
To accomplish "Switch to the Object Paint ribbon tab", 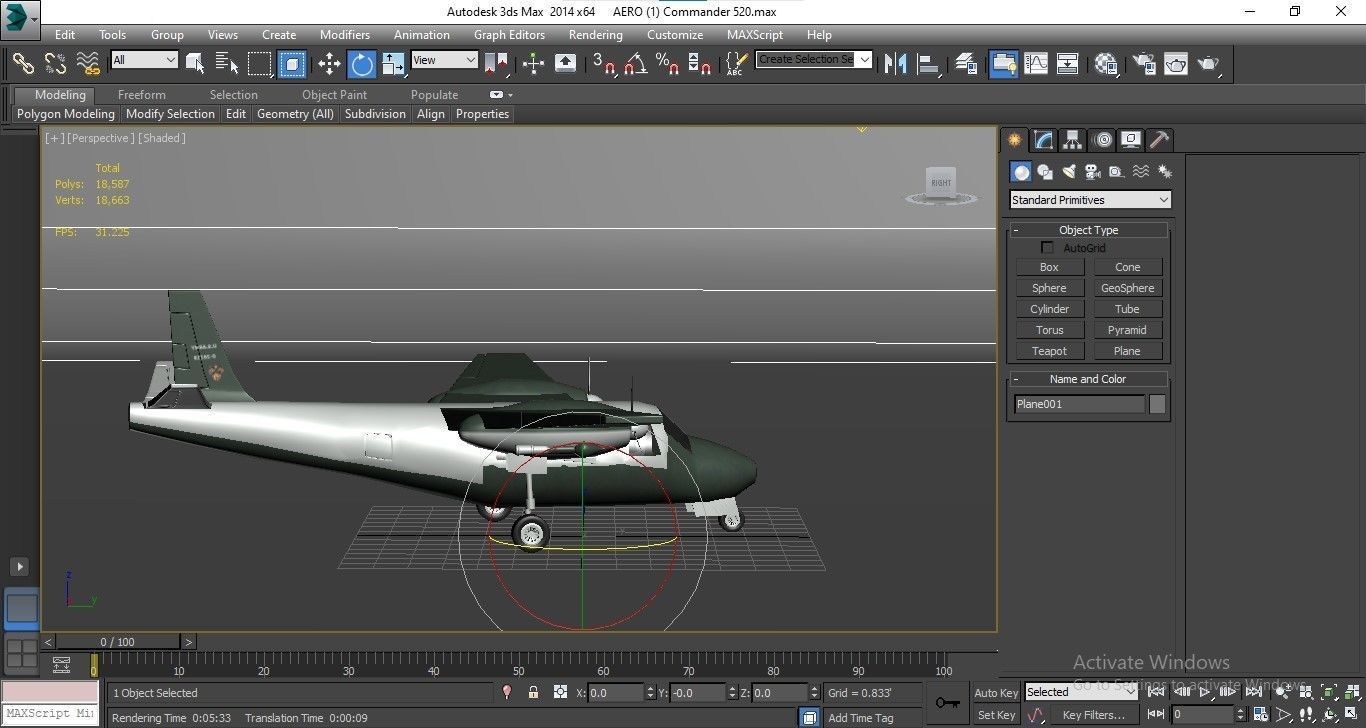I will (334, 95).
